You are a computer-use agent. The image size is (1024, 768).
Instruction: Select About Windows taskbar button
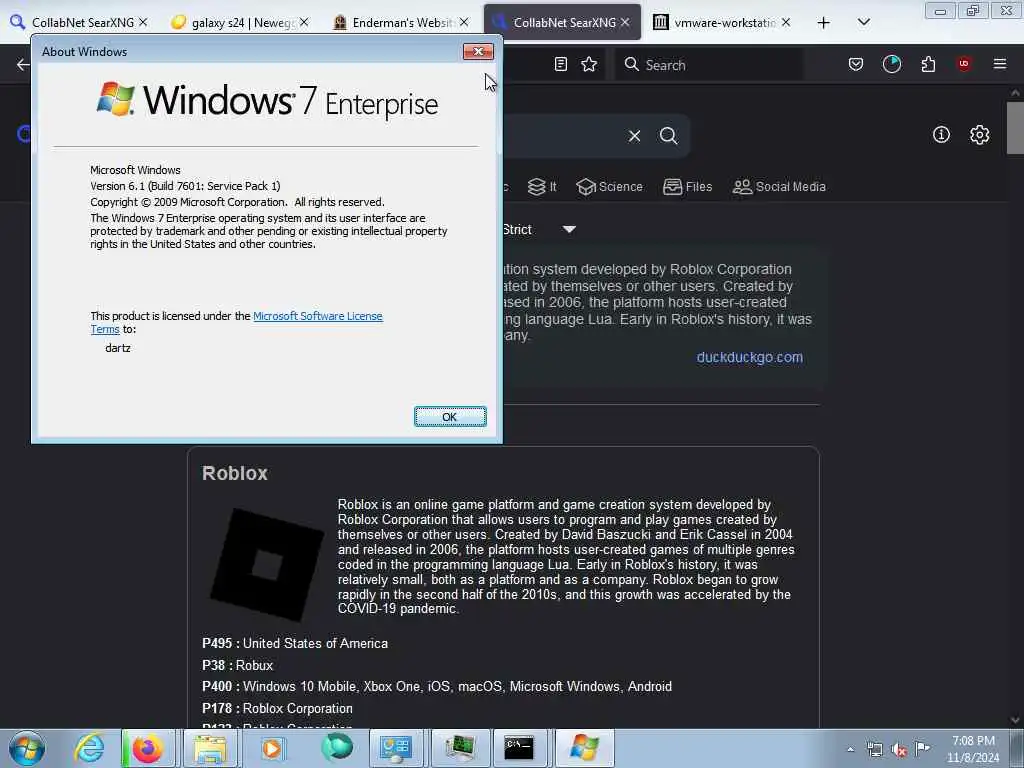pyautogui.click(x=584, y=748)
